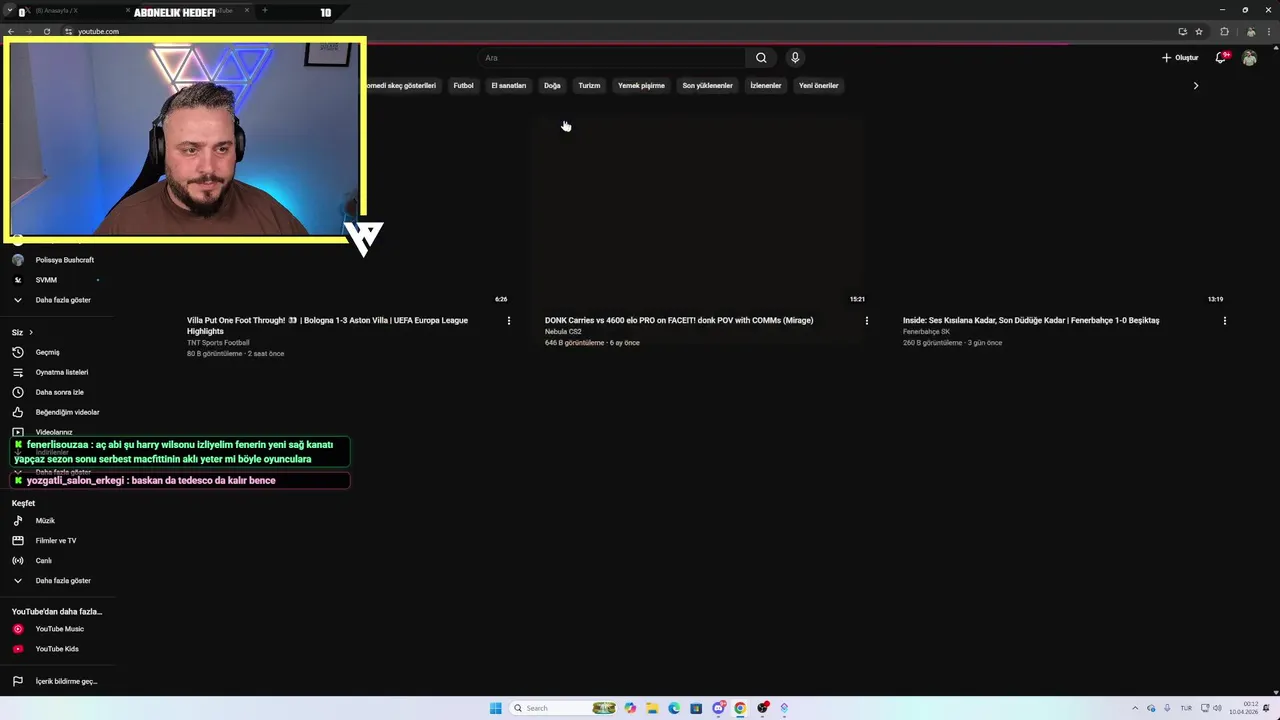Select the El sanatları filter chip
Viewport: 1280px width, 720px height.
[508, 85]
